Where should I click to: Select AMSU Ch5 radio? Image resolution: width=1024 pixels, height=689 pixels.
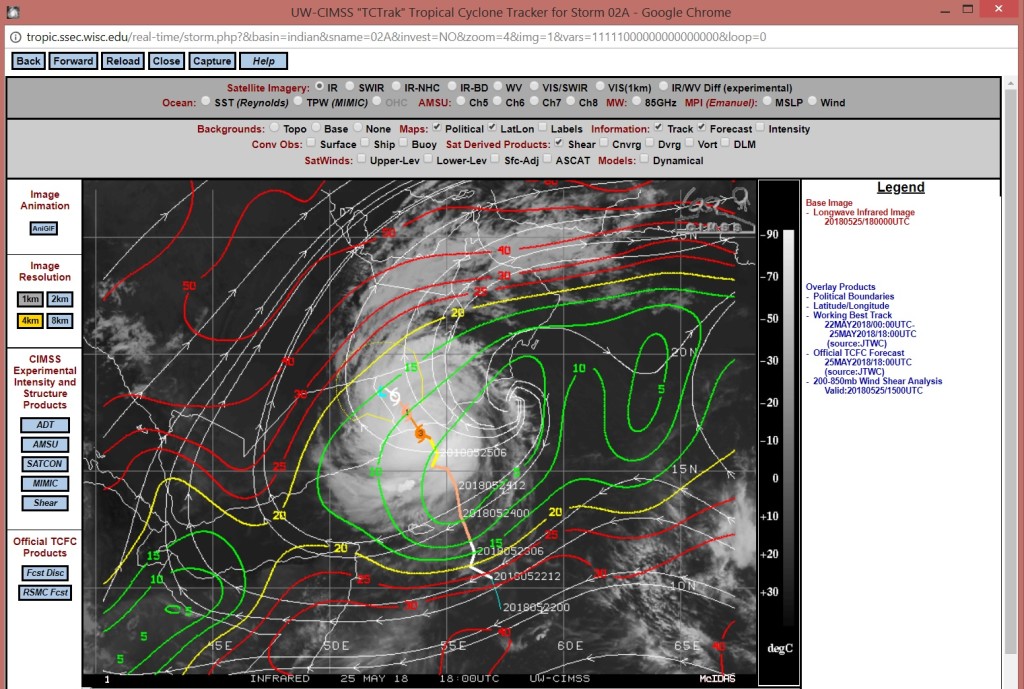460,101
